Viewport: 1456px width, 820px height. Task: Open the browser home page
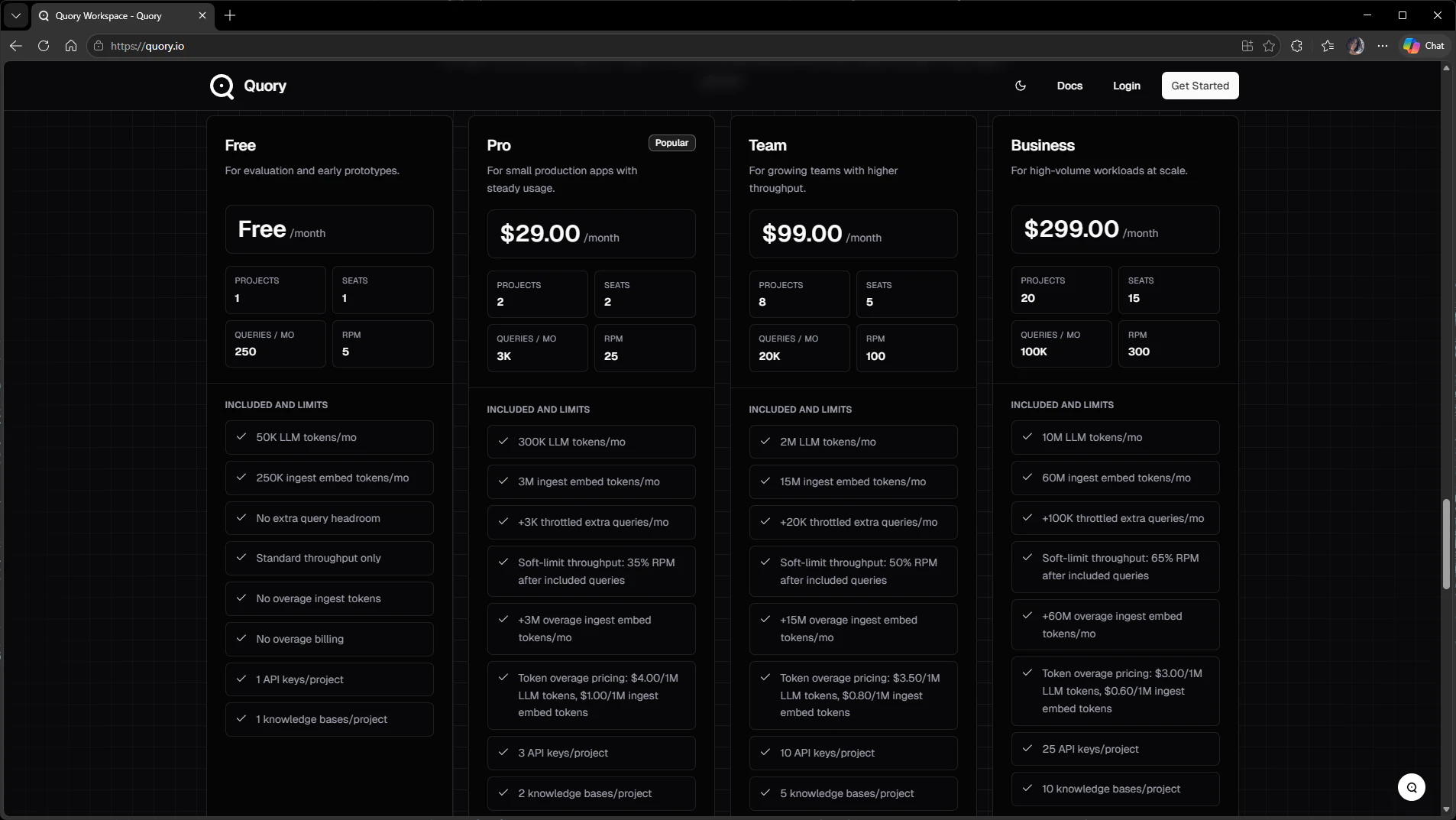[x=71, y=46]
